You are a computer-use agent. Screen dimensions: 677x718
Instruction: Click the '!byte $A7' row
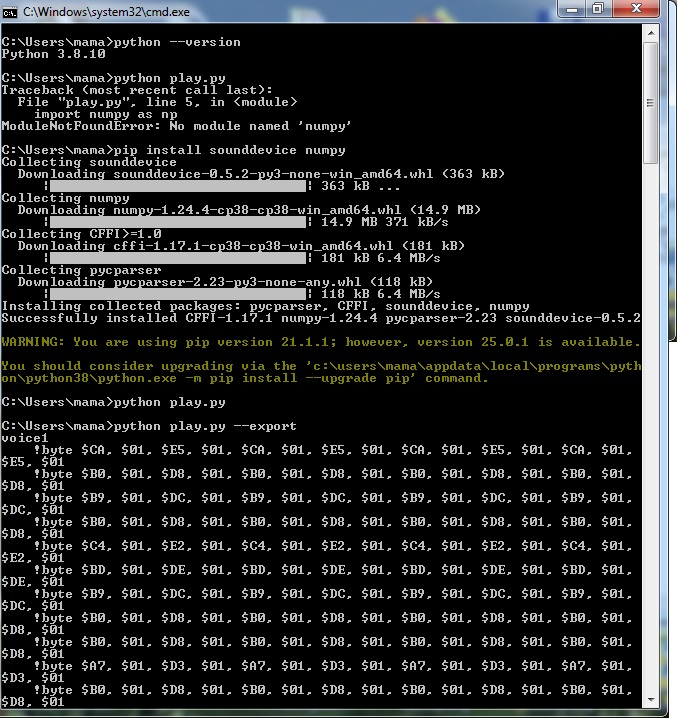333,666
